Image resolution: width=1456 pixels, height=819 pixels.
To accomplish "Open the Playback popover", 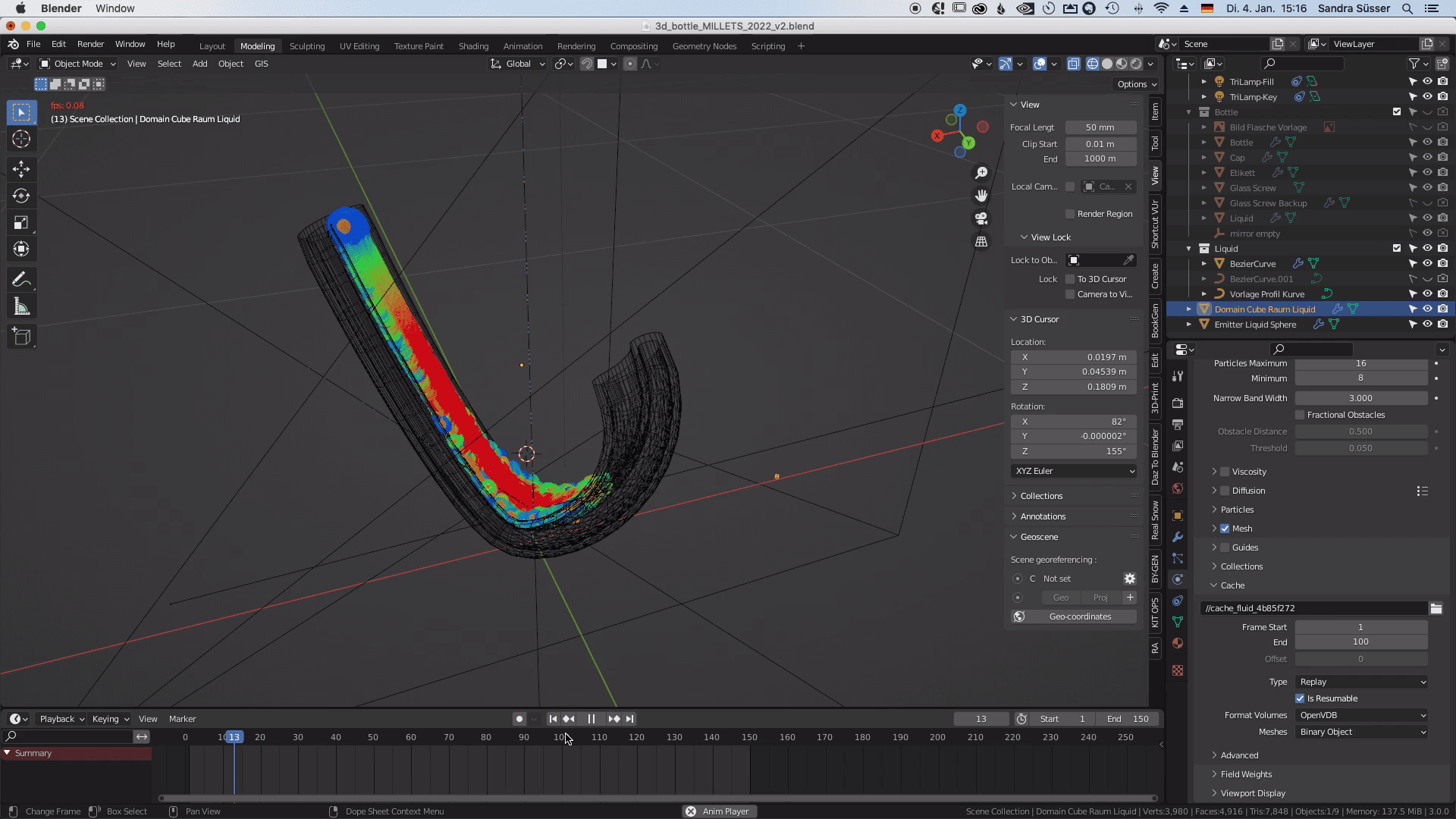I will click(x=61, y=719).
